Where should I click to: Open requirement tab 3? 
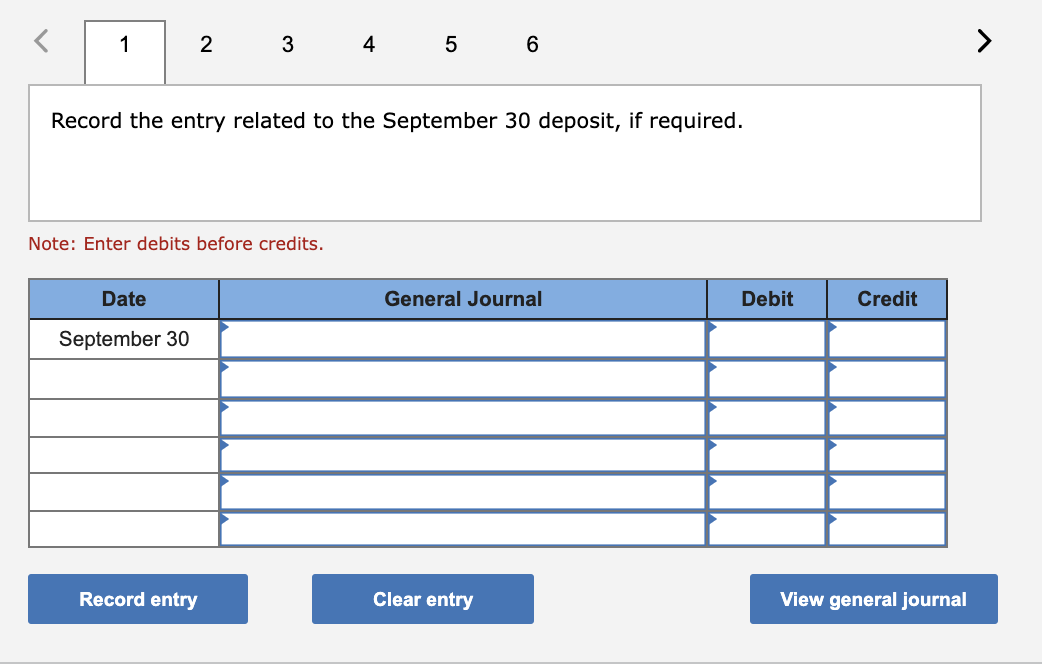[x=288, y=44]
